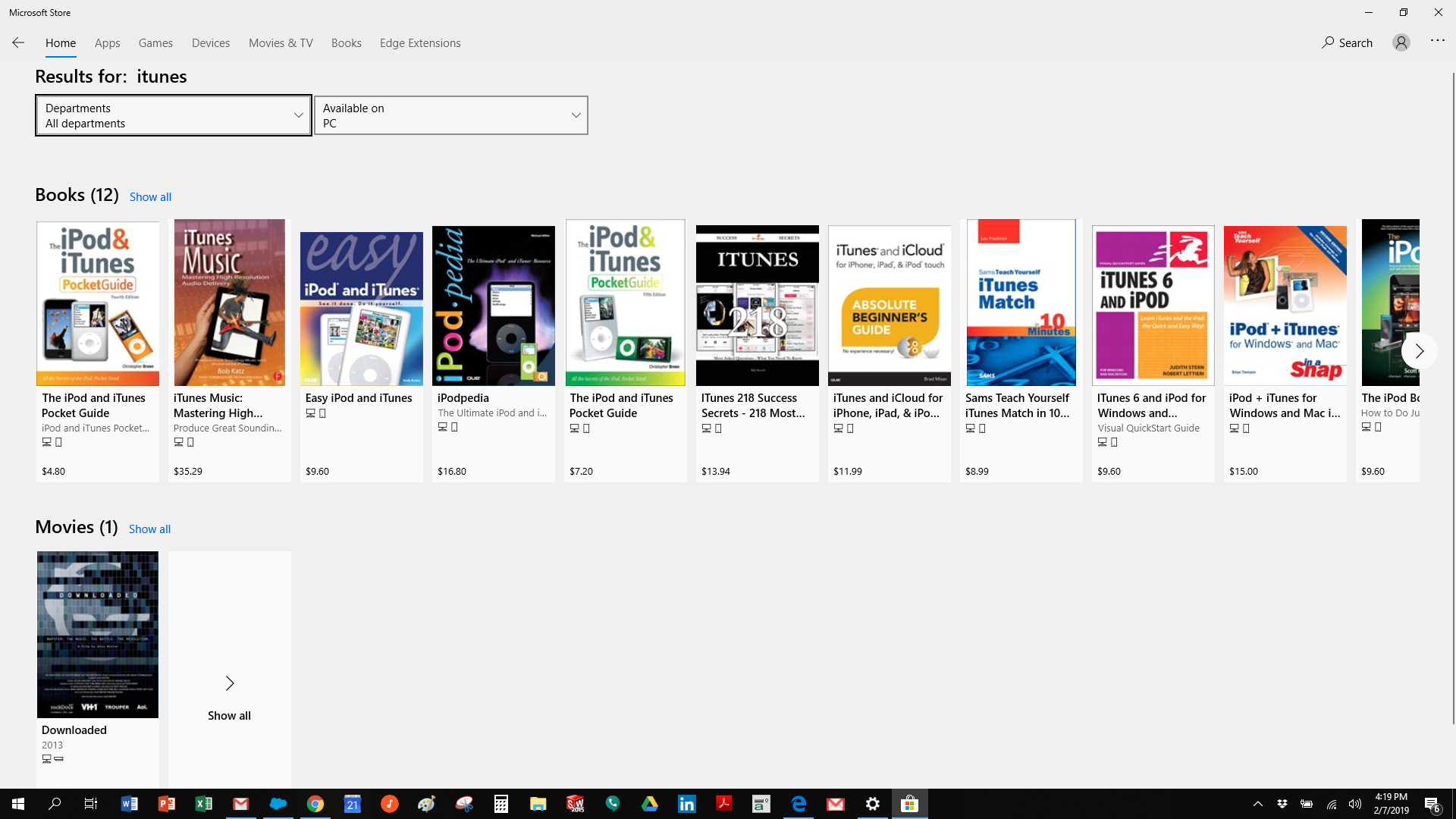Image resolution: width=1456 pixels, height=819 pixels.
Task: Open the Action Center notifications icon
Action: [x=1432, y=804]
